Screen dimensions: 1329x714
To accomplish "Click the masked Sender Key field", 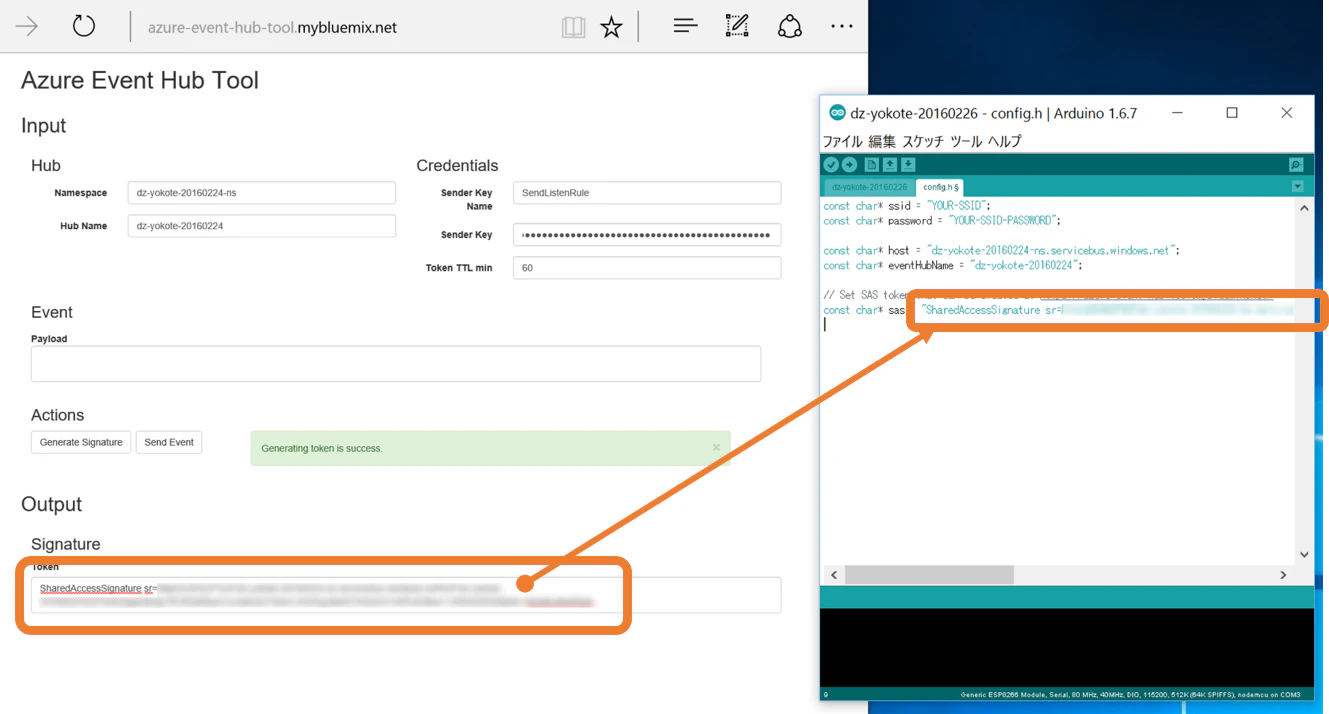I will (647, 235).
